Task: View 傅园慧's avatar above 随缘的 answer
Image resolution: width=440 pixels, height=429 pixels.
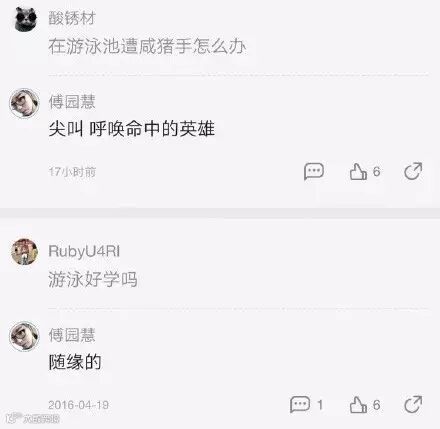Action: click(24, 336)
